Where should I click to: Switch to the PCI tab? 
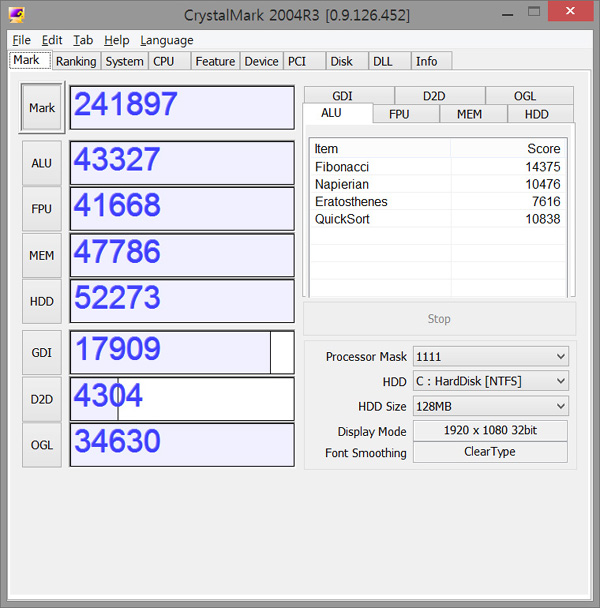[x=304, y=61]
